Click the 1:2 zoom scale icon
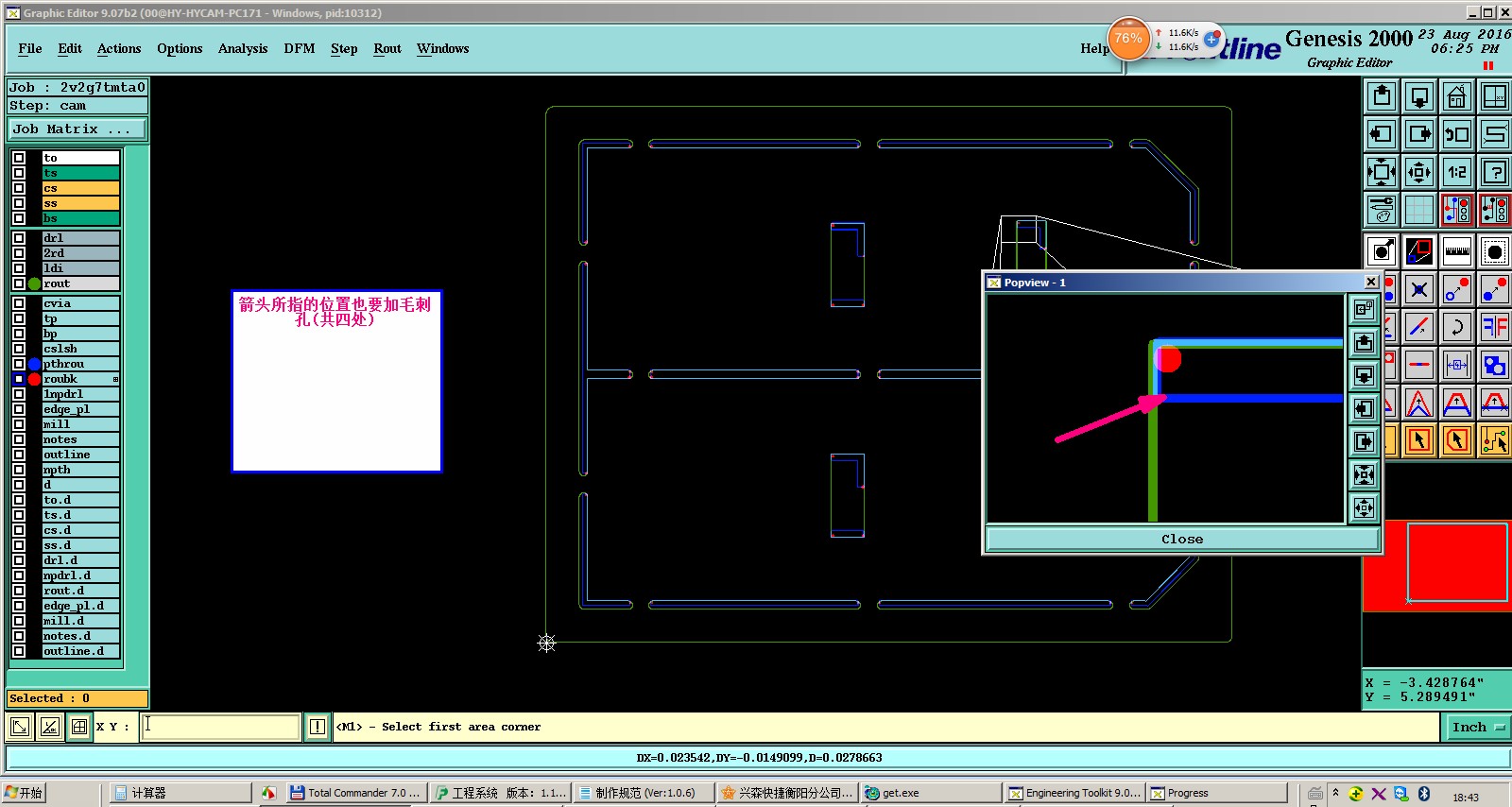The width and height of the screenshot is (1512, 807). pyautogui.click(x=1457, y=172)
